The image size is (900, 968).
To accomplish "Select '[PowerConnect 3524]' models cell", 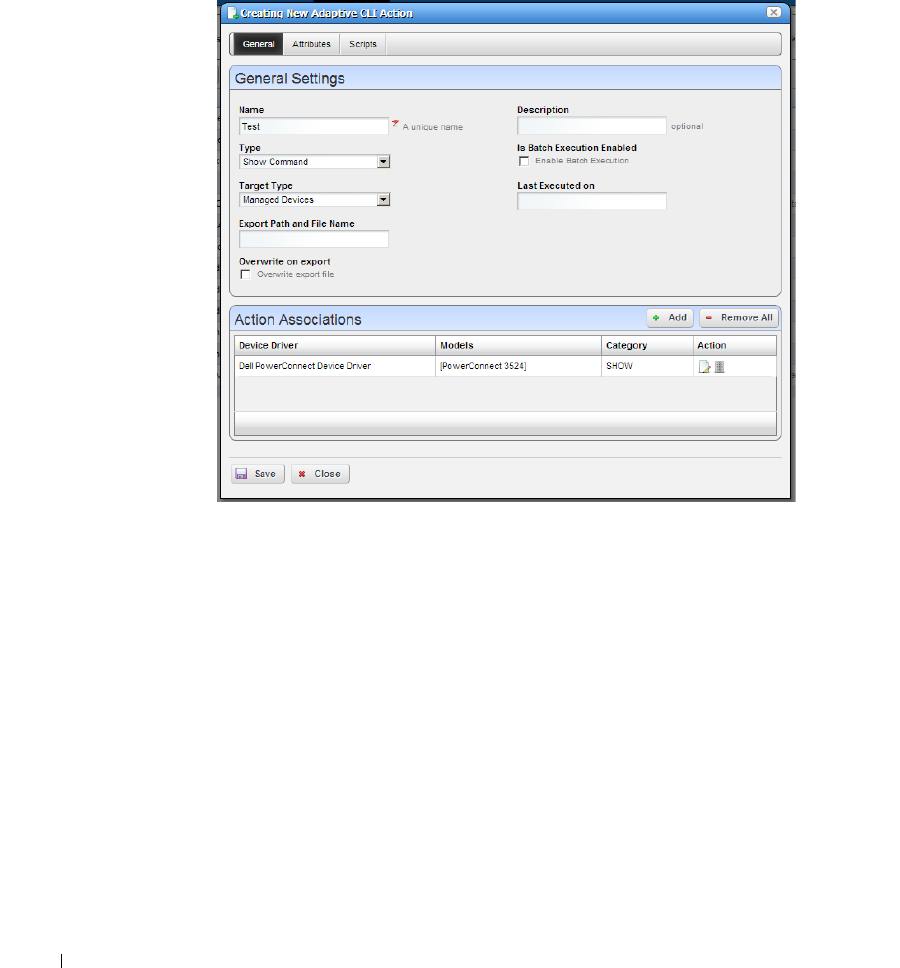I will [x=518, y=366].
